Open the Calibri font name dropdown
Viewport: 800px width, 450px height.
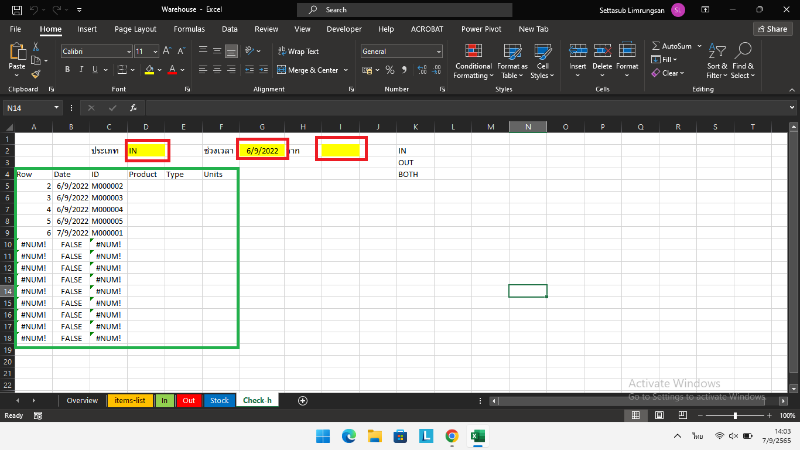pos(128,51)
